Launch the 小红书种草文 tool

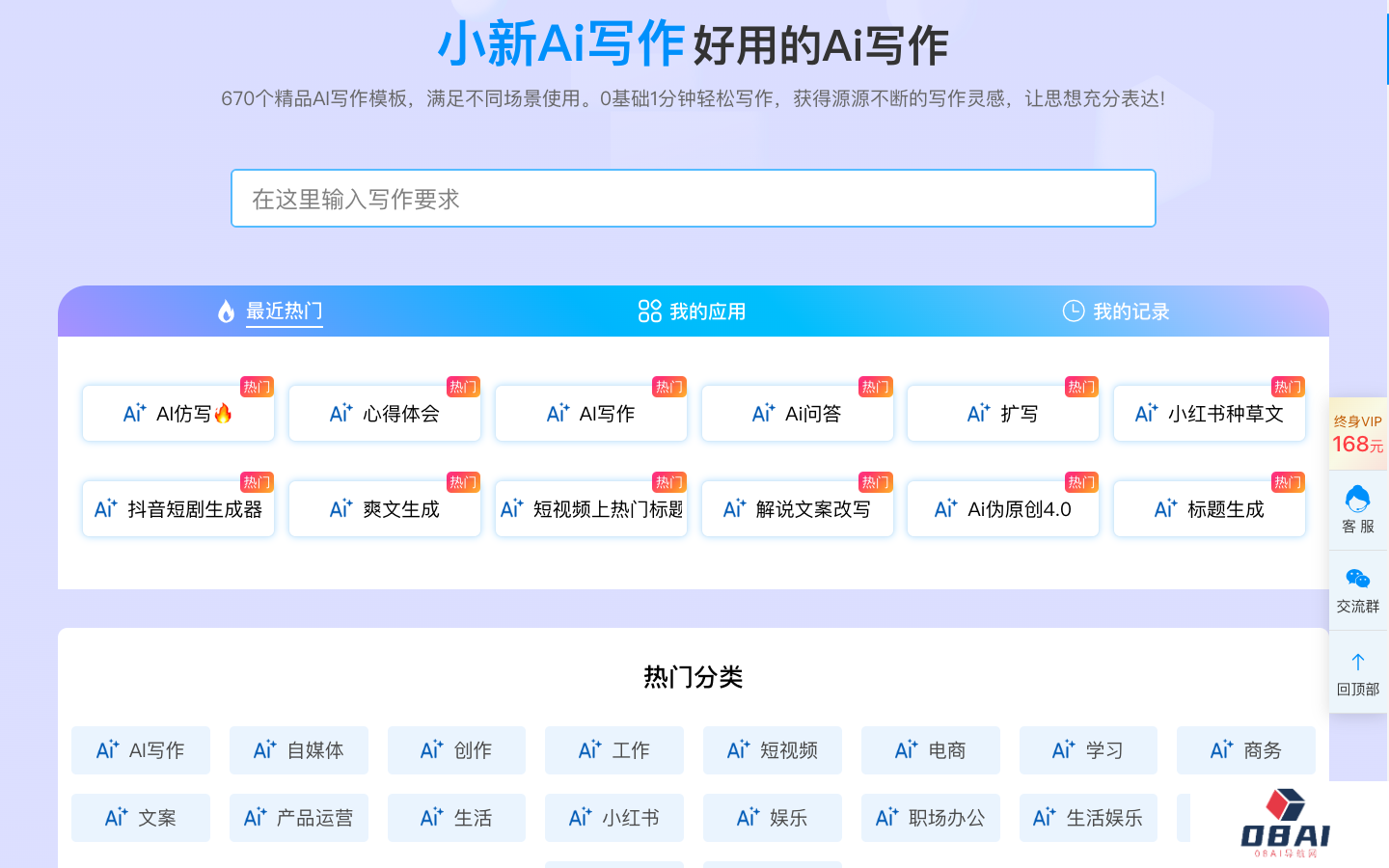point(1210,414)
